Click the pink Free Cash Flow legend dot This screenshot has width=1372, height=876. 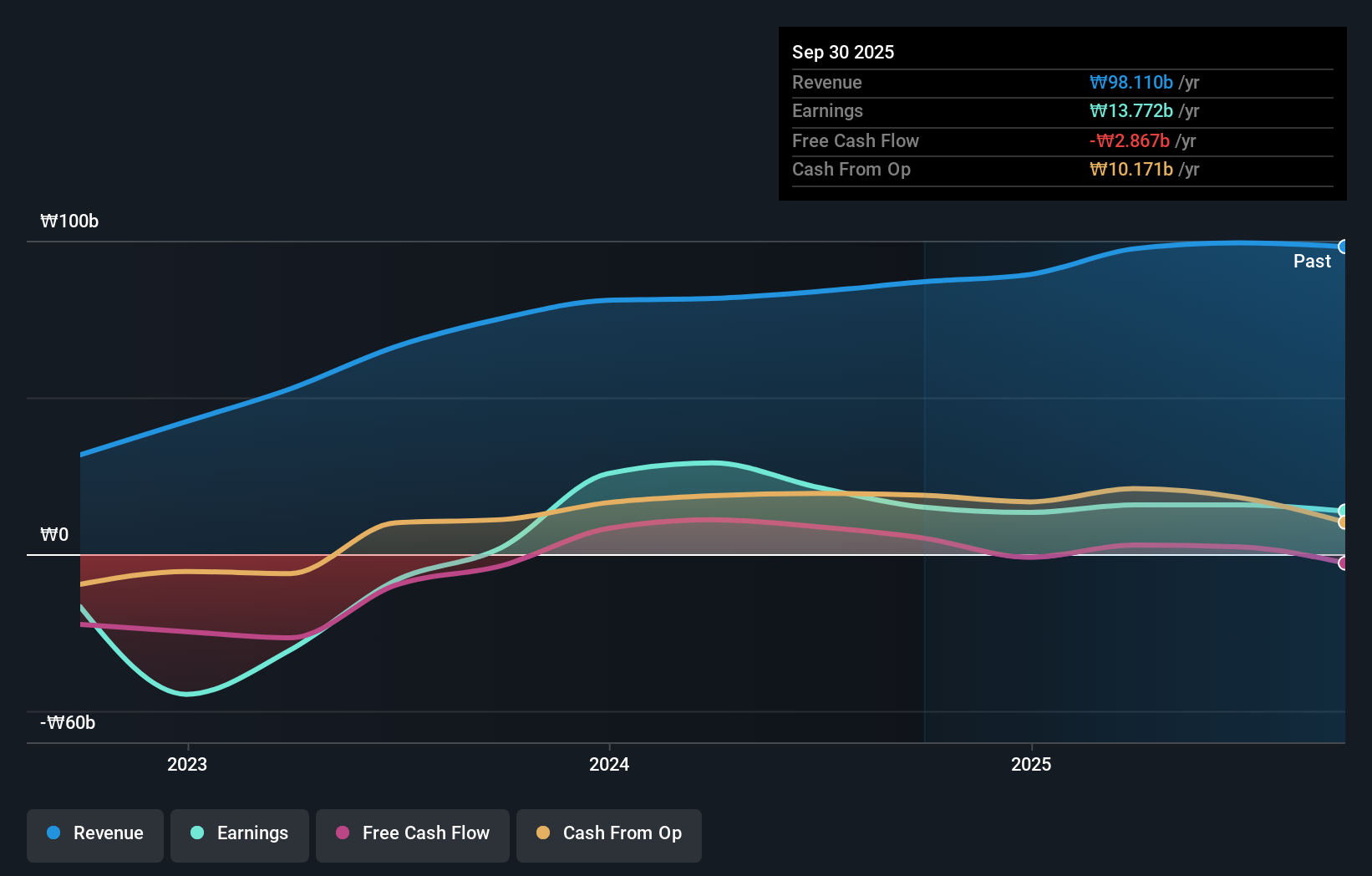click(342, 833)
